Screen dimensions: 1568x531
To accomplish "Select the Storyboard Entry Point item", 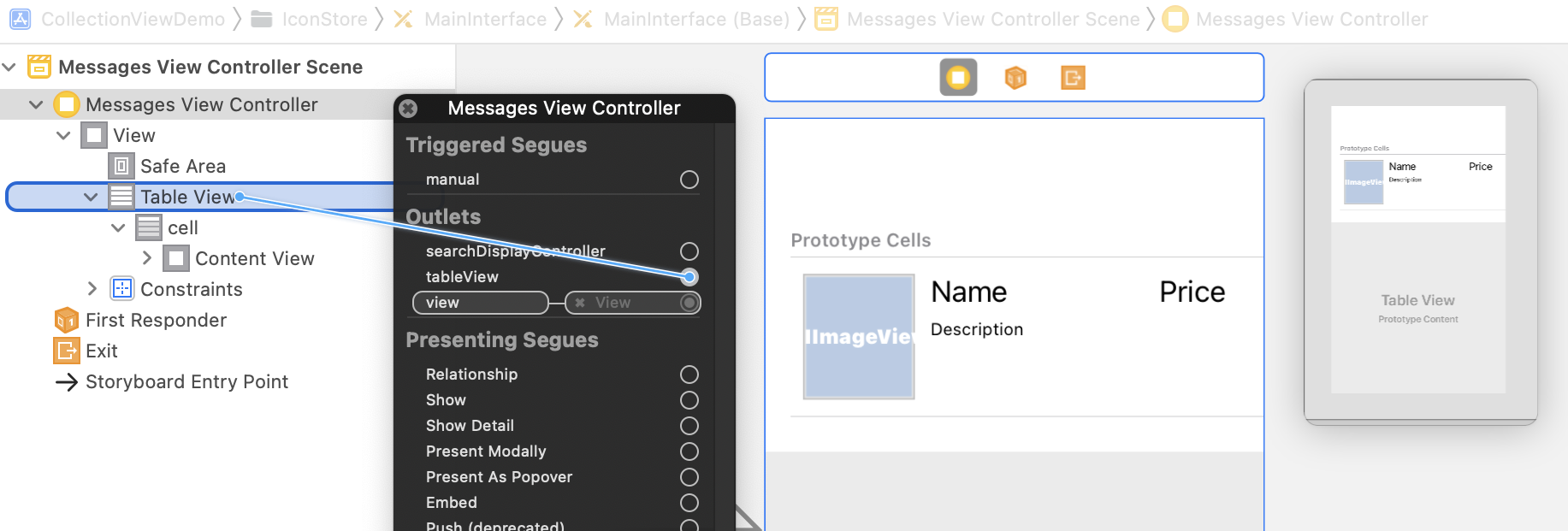I will (186, 381).
